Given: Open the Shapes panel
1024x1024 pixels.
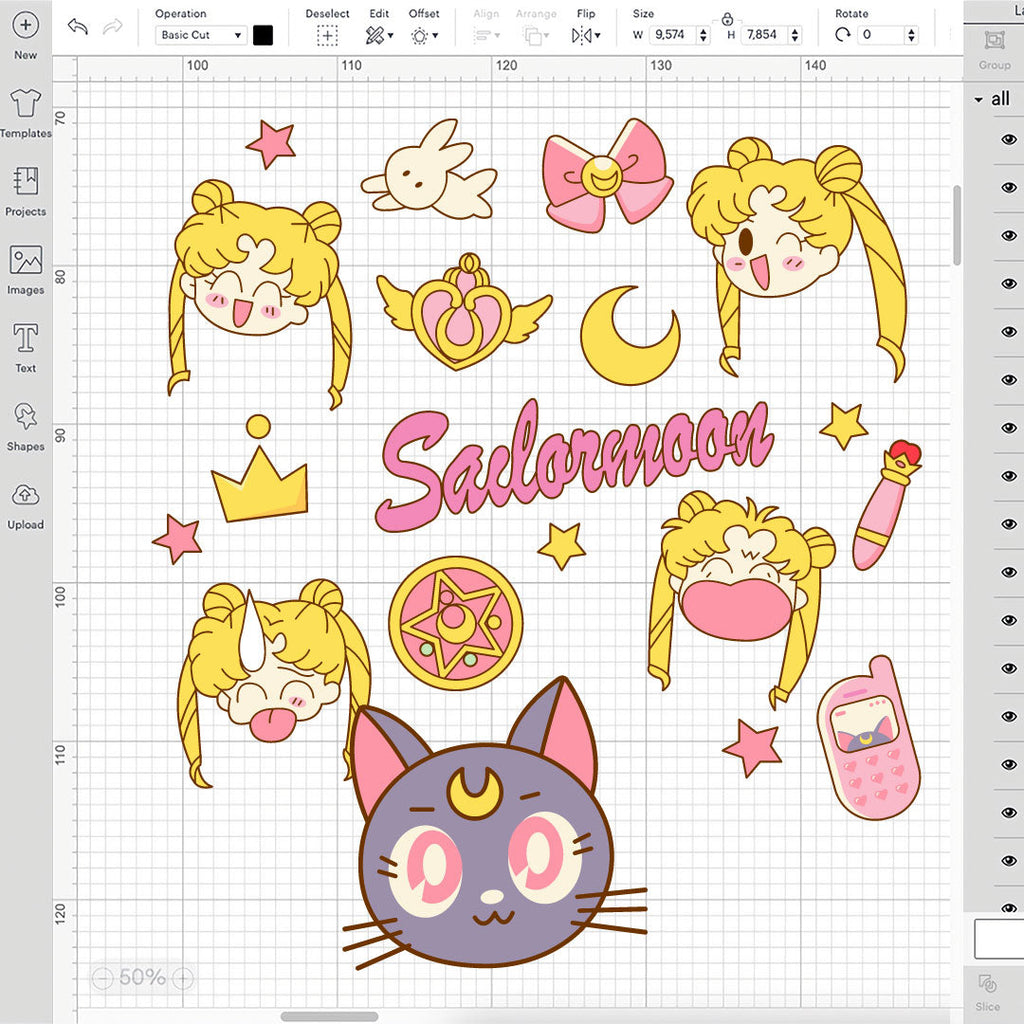Looking at the screenshot, I should [26, 424].
